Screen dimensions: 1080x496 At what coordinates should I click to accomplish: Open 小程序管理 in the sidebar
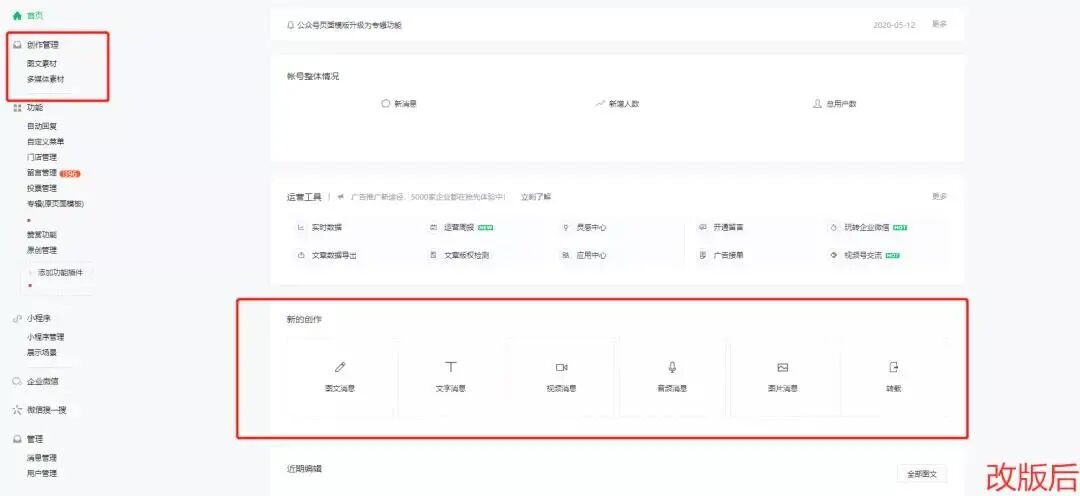coord(45,338)
